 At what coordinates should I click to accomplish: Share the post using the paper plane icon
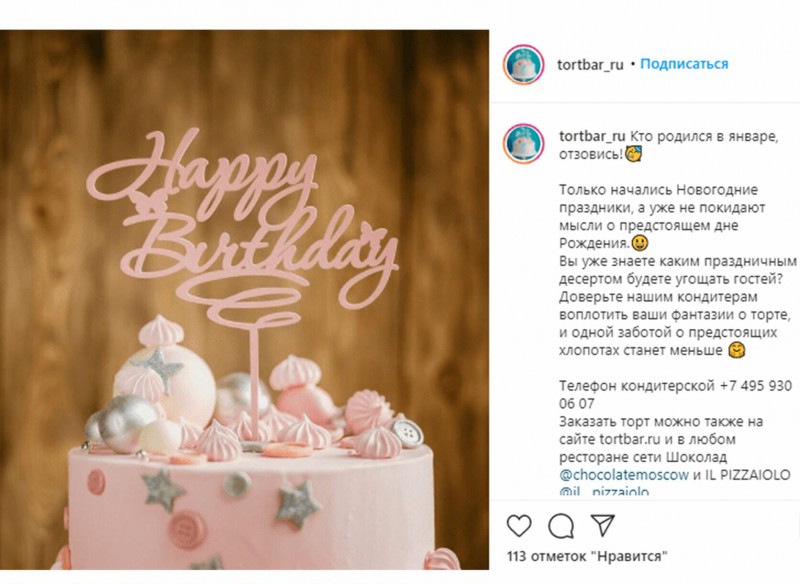(602, 525)
